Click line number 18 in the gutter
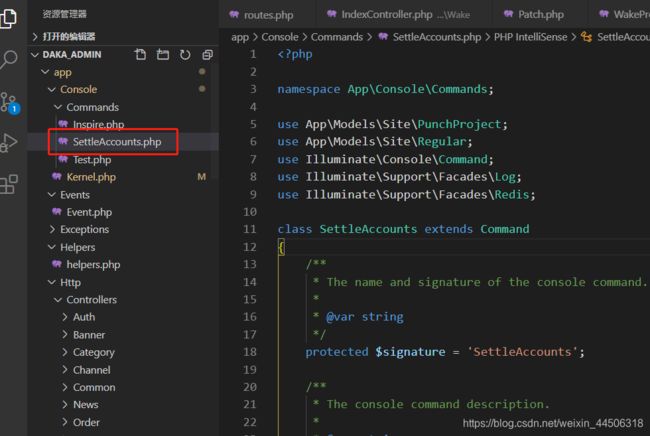Viewport: 650px width, 436px height. pos(250,352)
